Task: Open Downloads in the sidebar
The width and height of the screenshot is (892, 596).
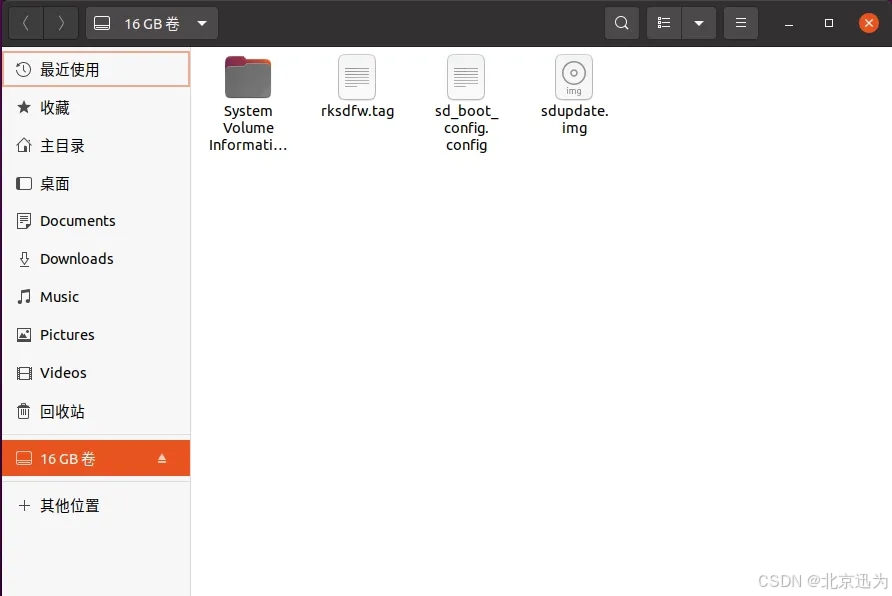Action: (96, 259)
